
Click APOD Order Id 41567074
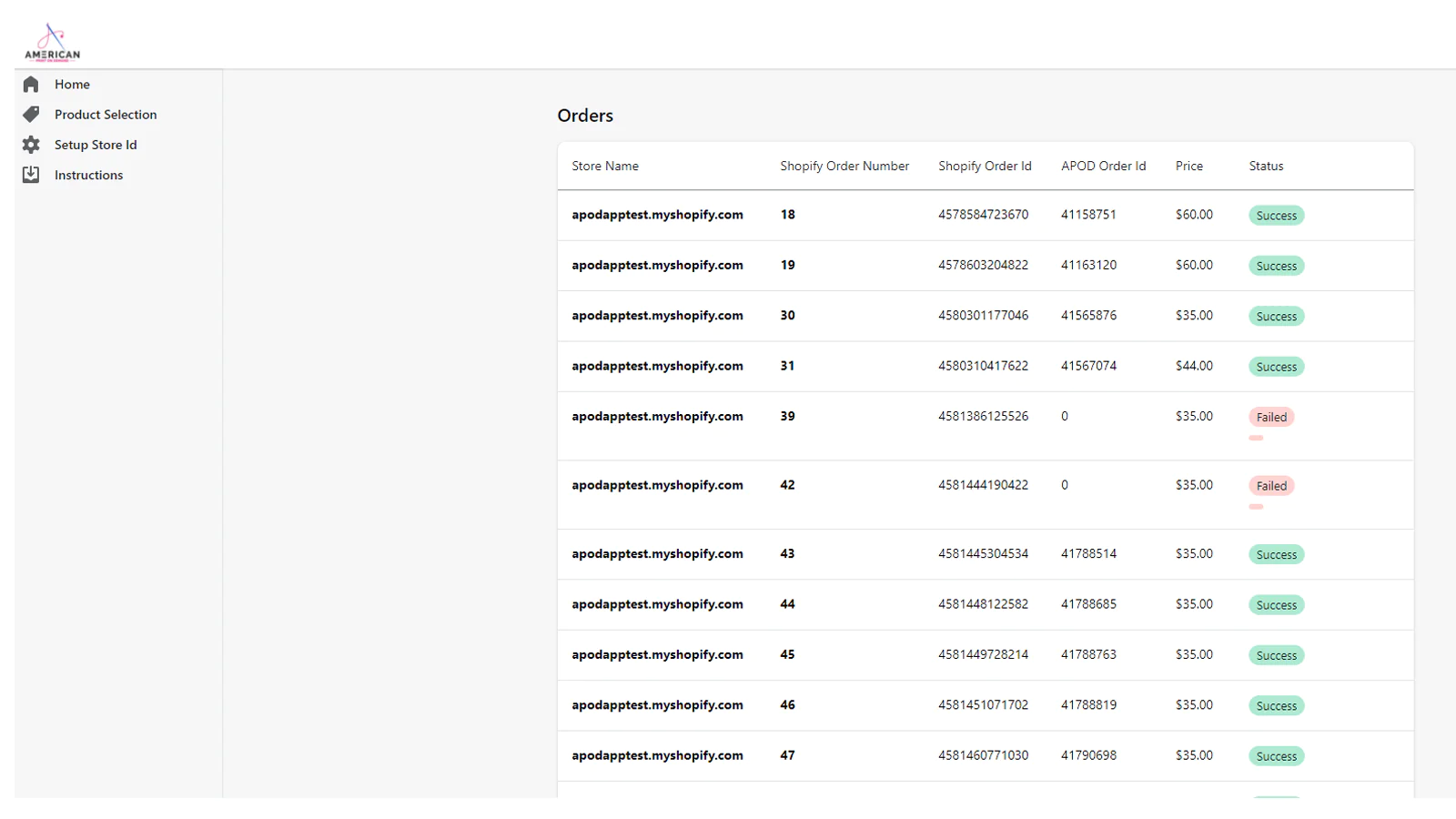1088,366
